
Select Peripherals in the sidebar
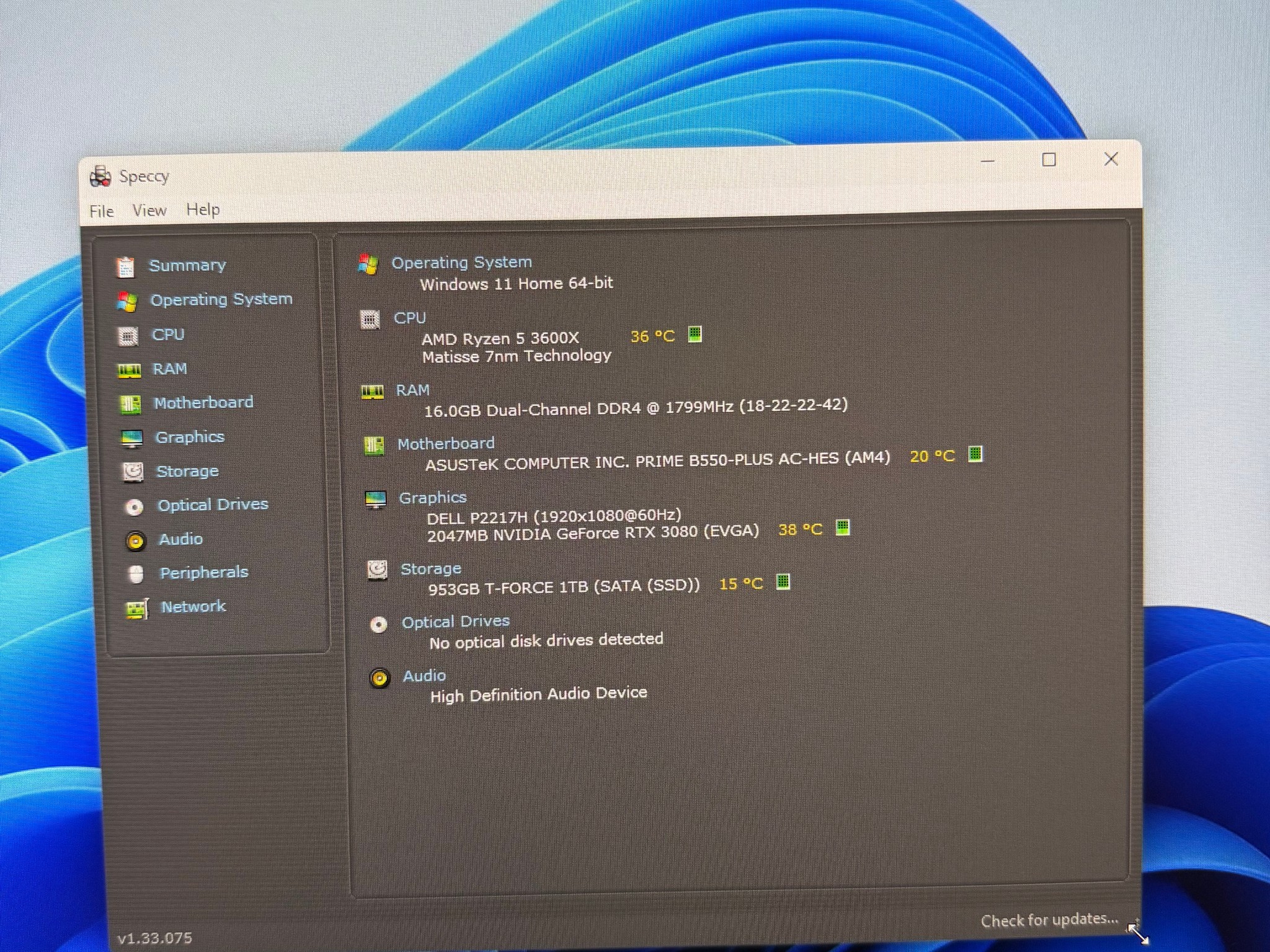tap(204, 573)
